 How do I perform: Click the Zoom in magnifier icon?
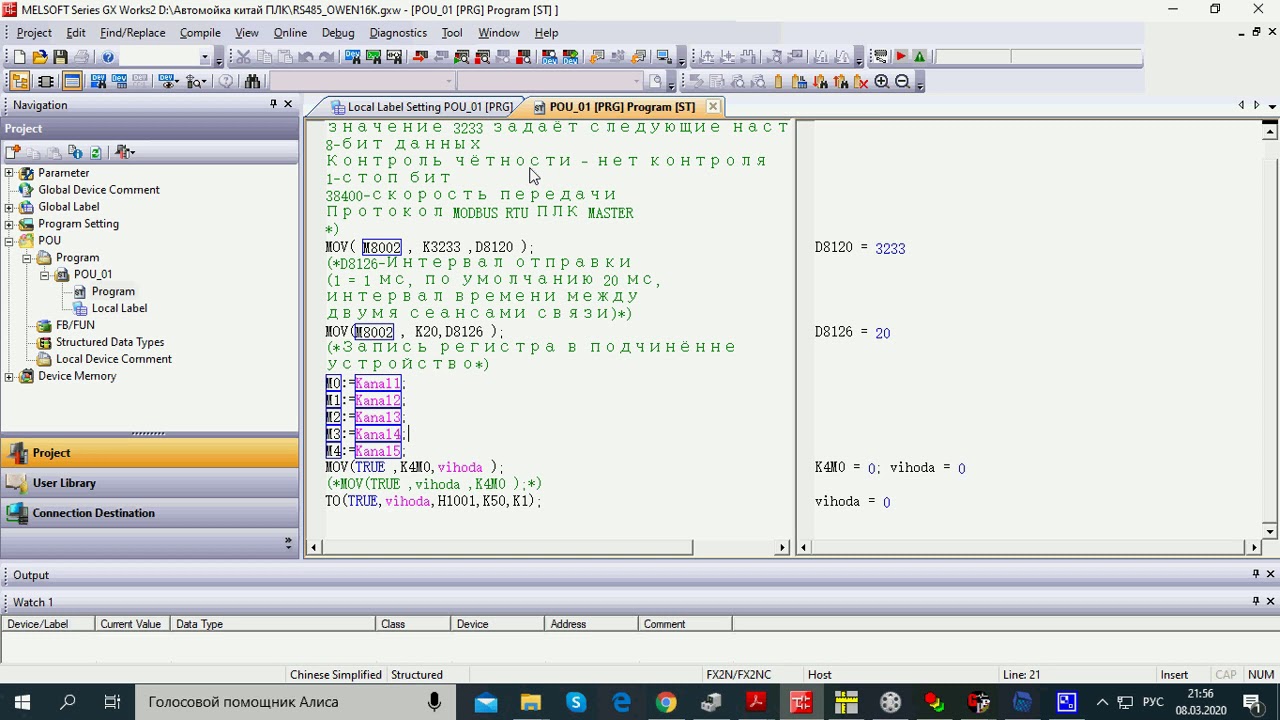coord(881,82)
